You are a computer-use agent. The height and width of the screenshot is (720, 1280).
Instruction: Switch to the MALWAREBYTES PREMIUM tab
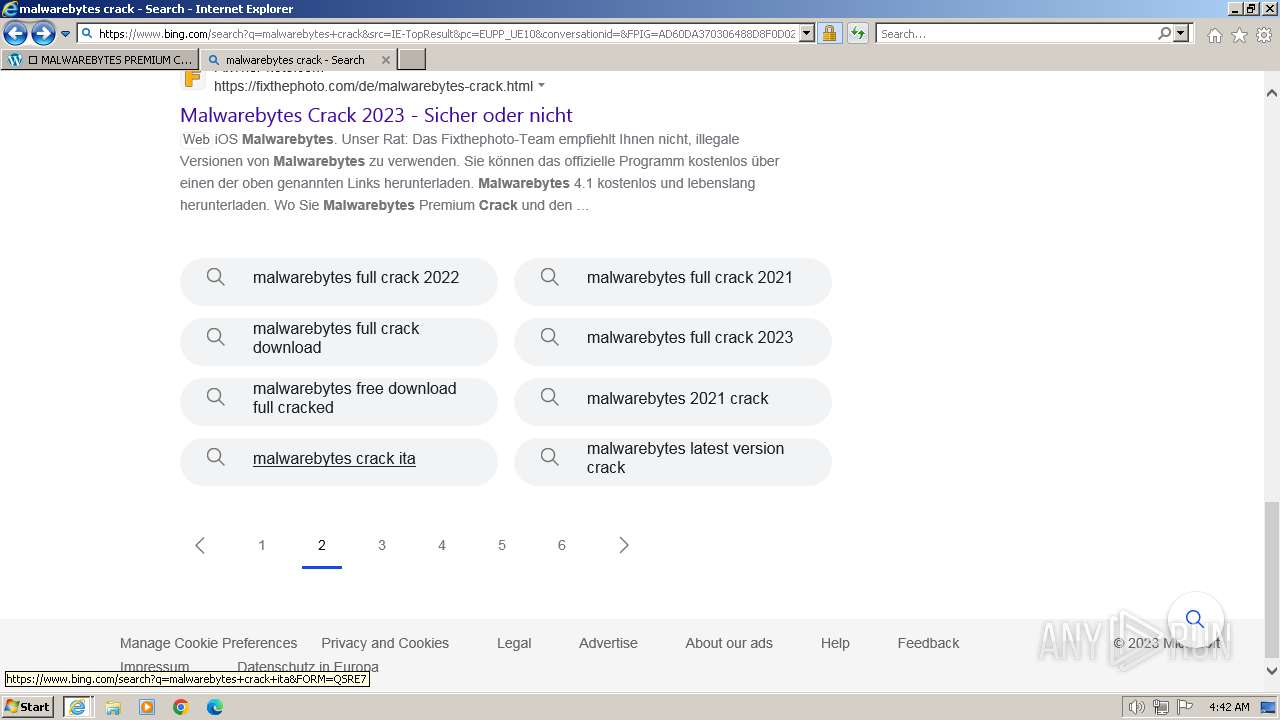100,60
